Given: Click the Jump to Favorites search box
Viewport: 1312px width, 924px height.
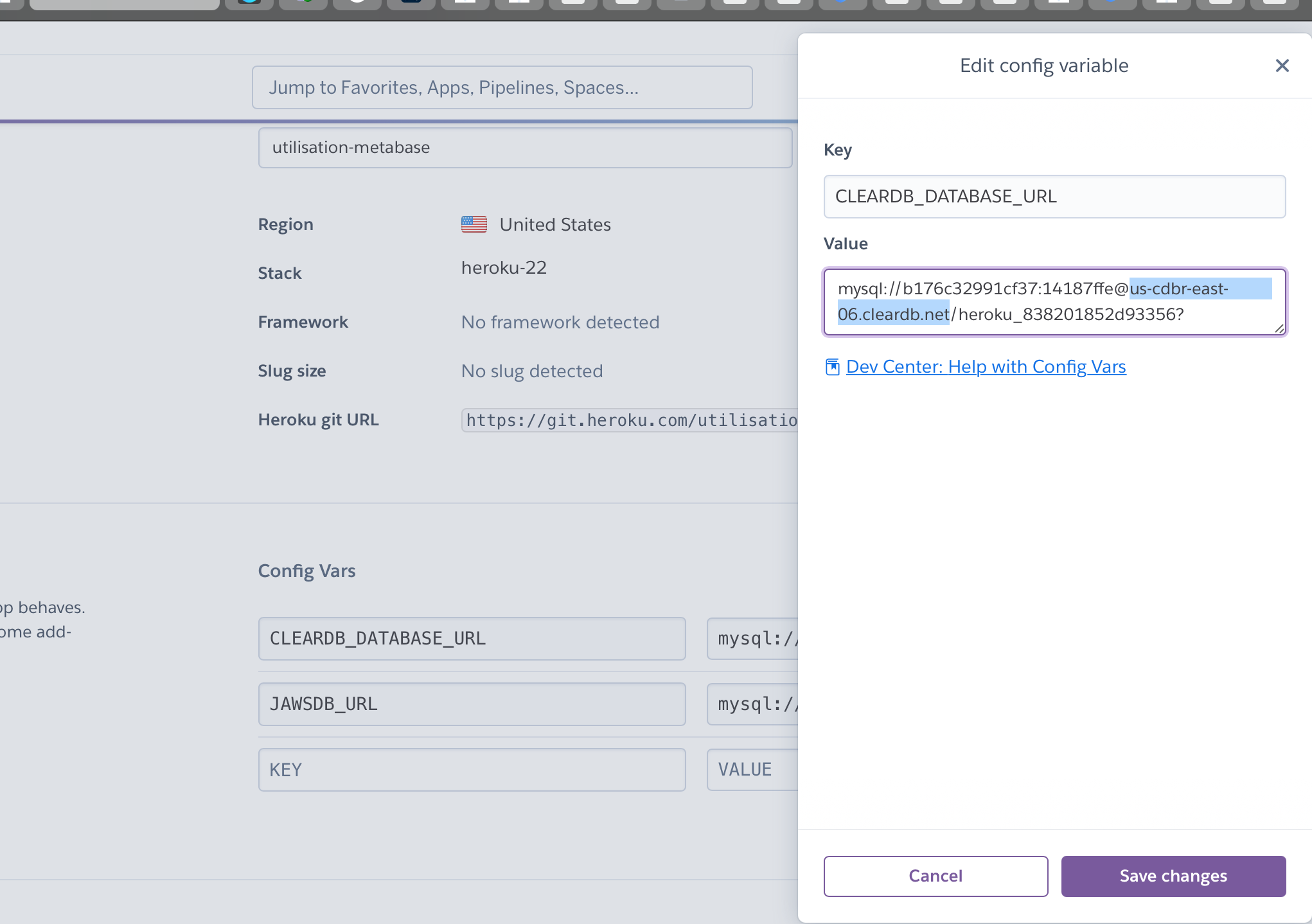Looking at the screenshot, I should [x=502, y=87].
